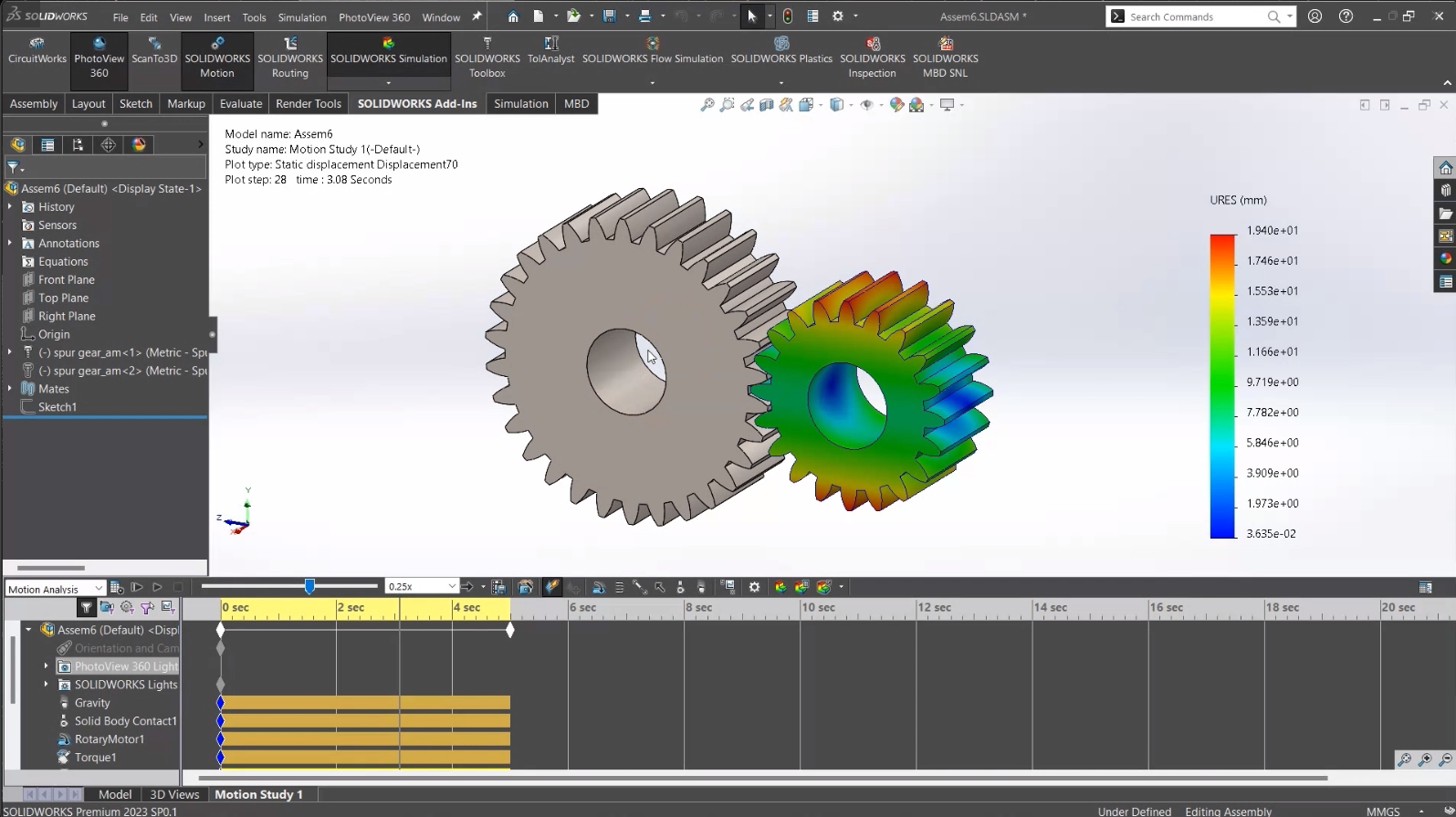1456x817 pixels.
Task: Enable the SOLIDWORKS Inspection add-in
Action: pos(873,58)
